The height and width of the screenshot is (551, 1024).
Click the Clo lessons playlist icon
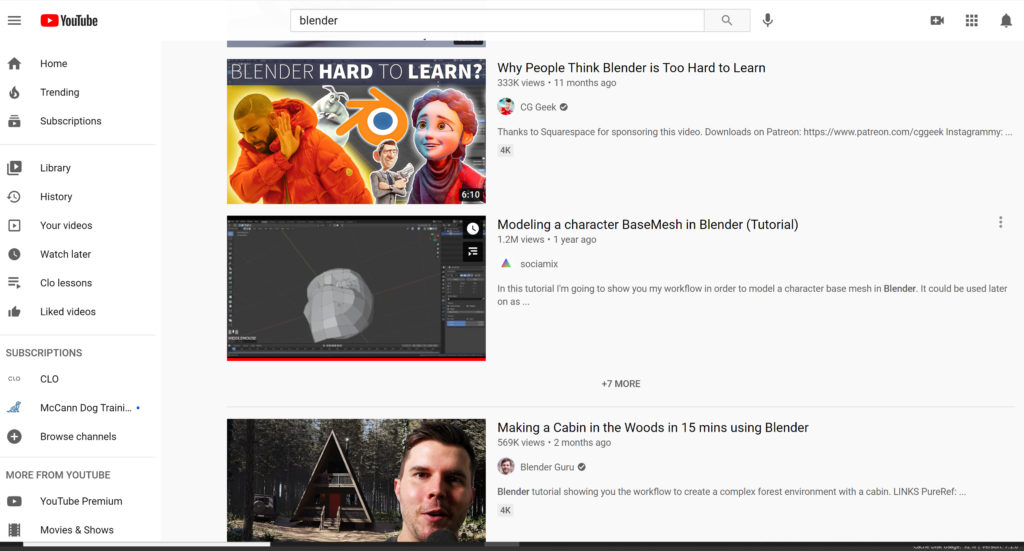14,283
